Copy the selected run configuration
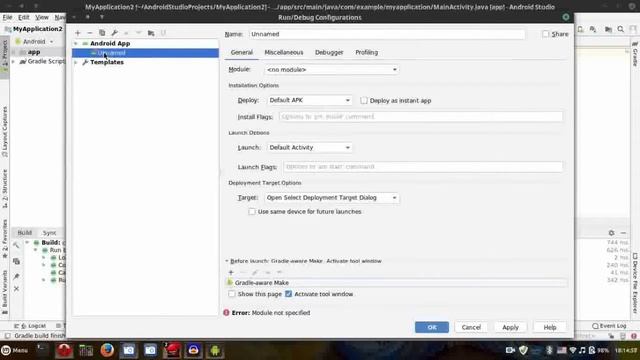 102,33
